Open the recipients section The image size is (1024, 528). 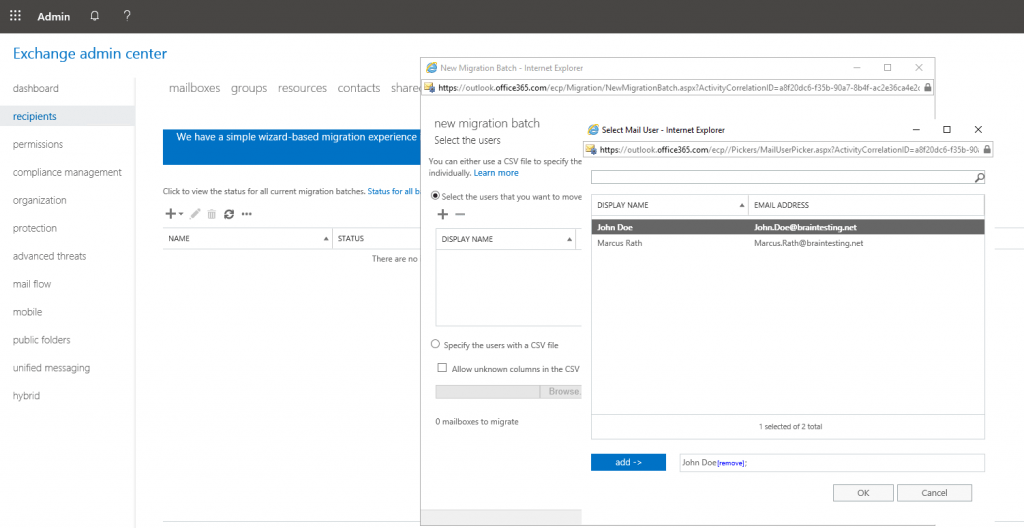(35, 116)
